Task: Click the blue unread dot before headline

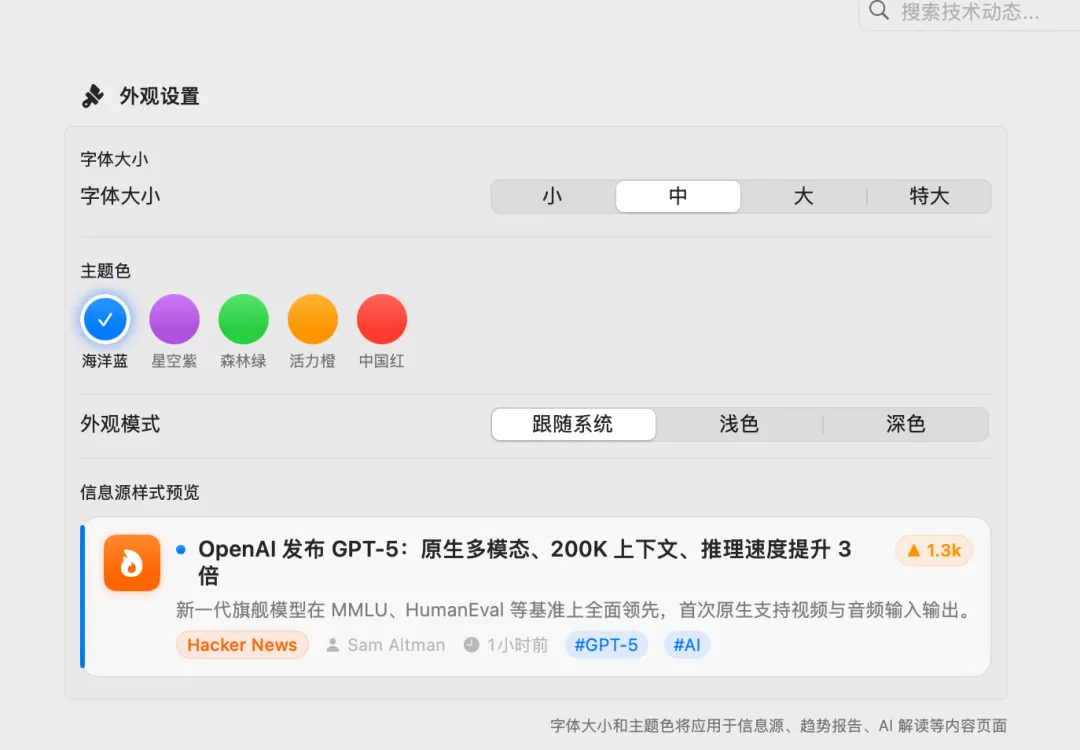Action: point(181,549)
